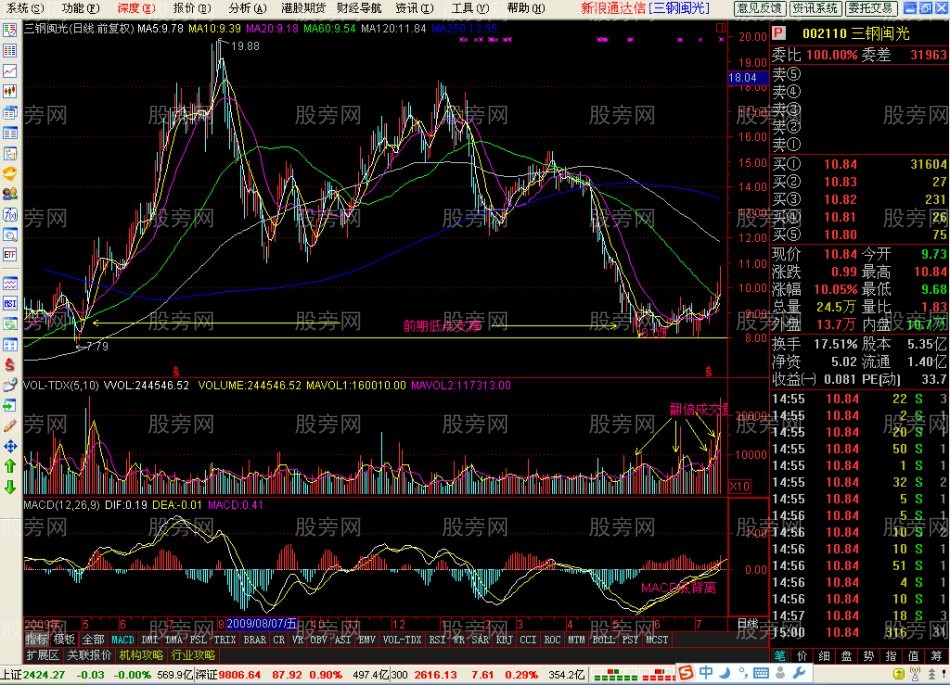Click the blue four-way move arrows icon

tap(10, 446)
